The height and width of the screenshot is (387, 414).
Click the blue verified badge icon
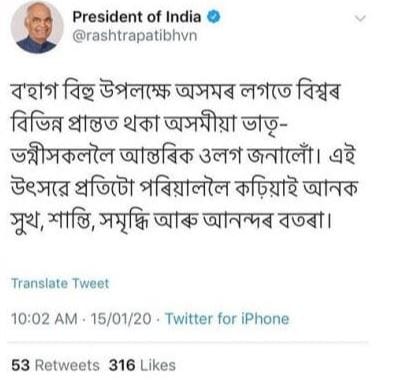point(214,17)
